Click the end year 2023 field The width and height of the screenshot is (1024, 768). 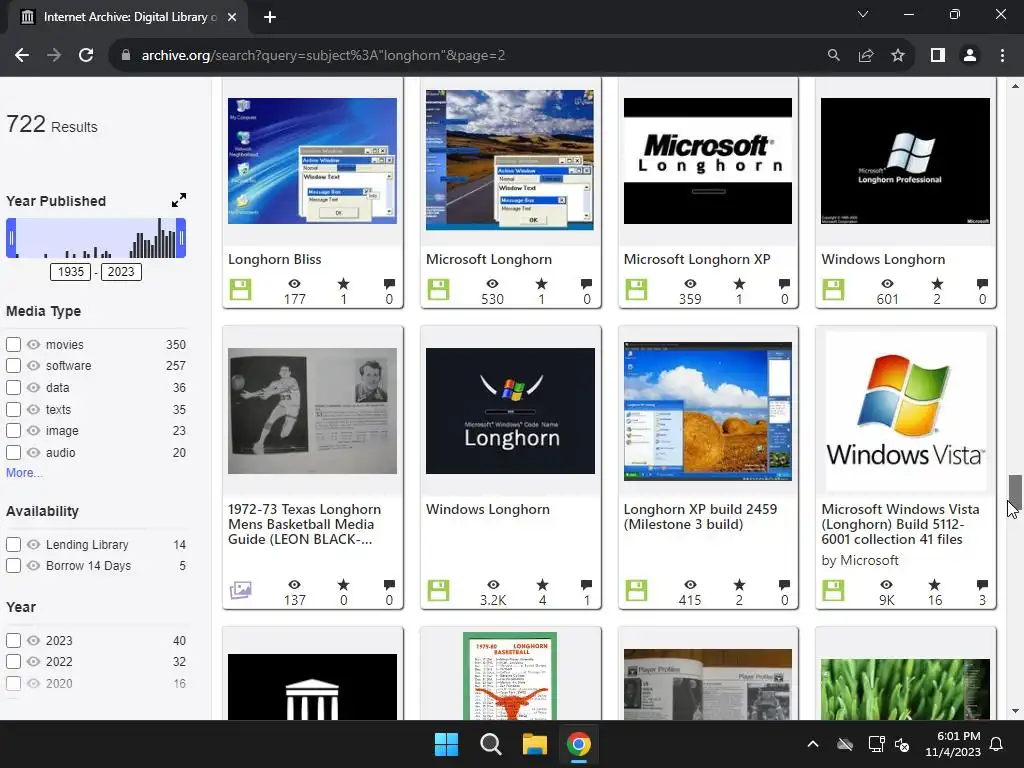coord(121,272)
